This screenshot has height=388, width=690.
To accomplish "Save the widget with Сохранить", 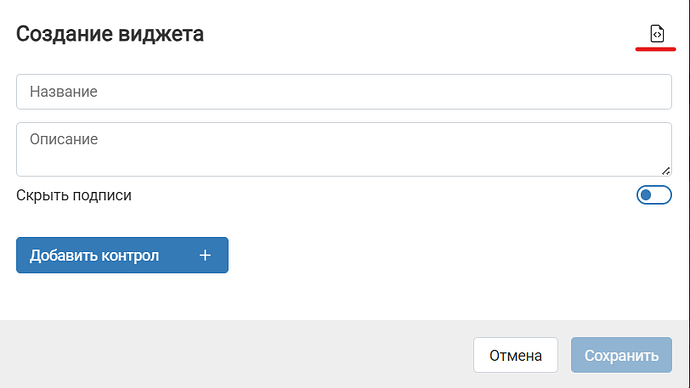I will [621, 355].
